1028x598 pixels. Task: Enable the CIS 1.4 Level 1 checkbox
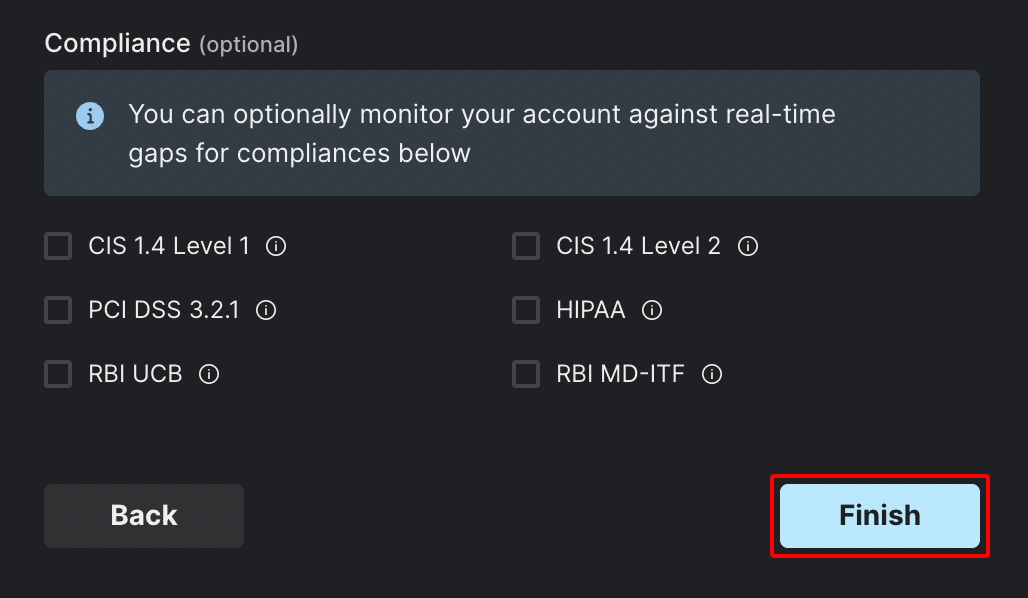58,247
